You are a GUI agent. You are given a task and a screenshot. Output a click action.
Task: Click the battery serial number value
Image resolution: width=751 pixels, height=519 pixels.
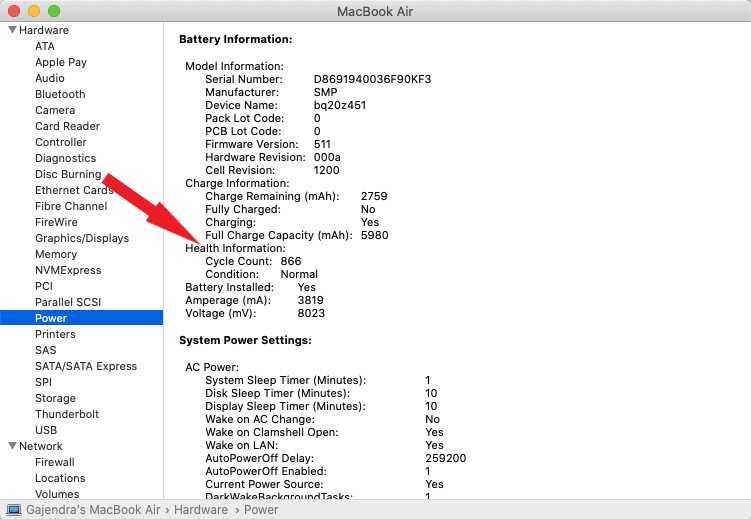point(372,79)
